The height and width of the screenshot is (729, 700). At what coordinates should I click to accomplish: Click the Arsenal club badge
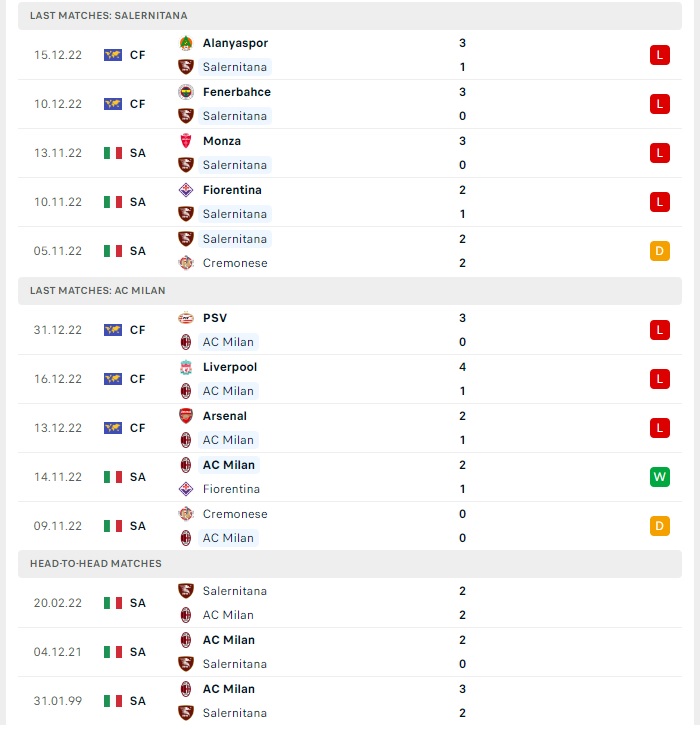186,416
